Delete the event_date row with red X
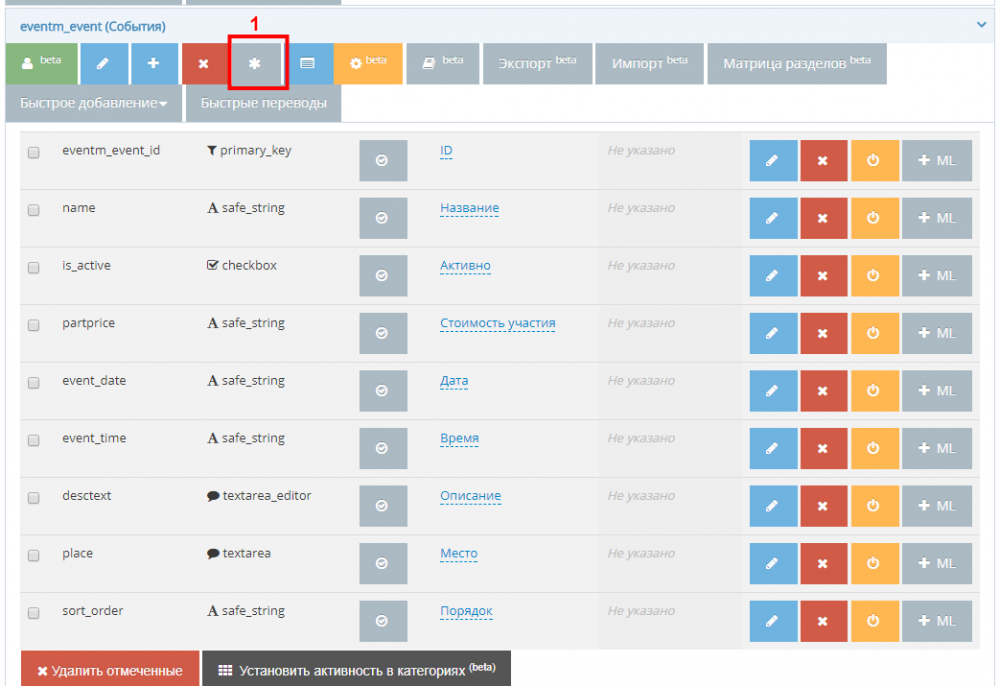 (823, 391)
